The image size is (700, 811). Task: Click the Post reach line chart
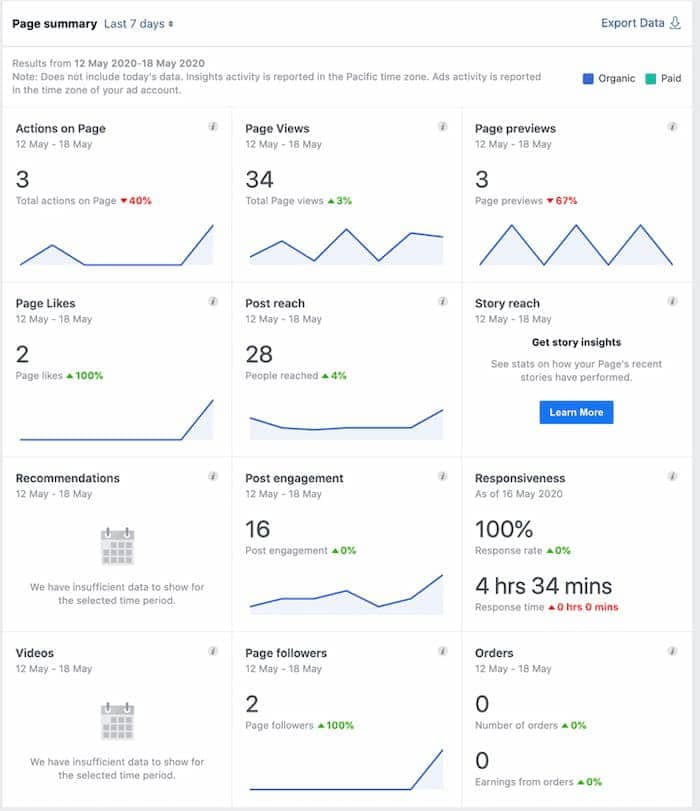click(346, 425)
